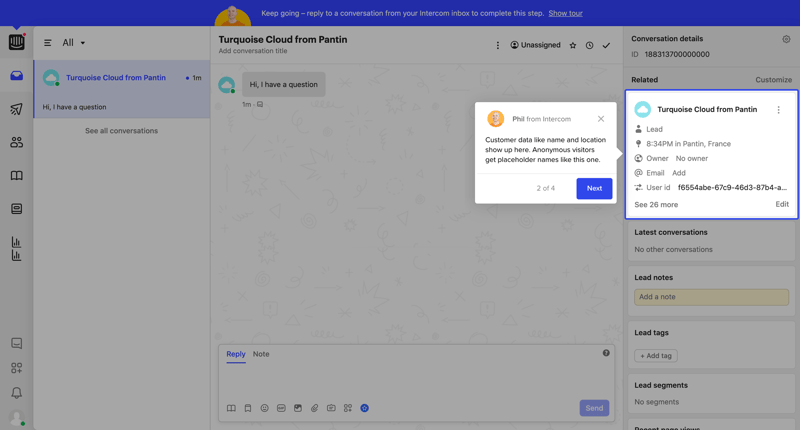Insert saved reply bookmark icon
This screenshot has height=430, width=800.
(248, 408)
